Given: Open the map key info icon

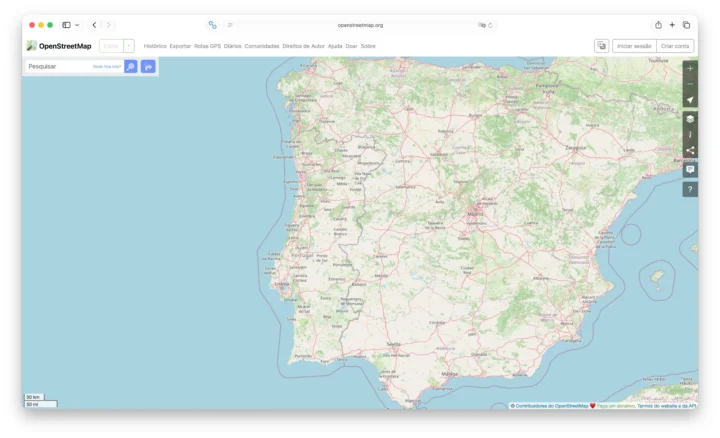Looking at the screenshot, I should tap(690, 135).
